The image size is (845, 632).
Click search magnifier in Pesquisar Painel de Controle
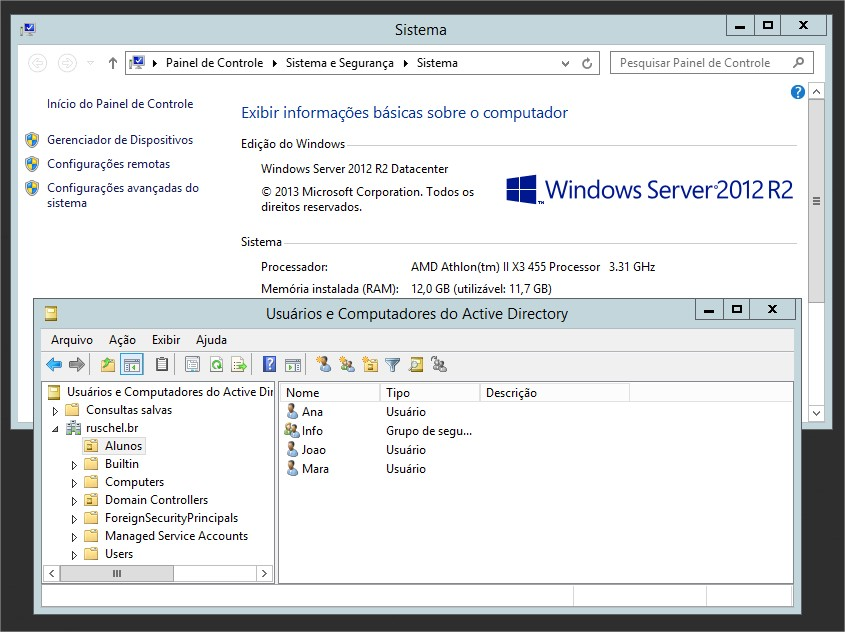tap(798, 63)
